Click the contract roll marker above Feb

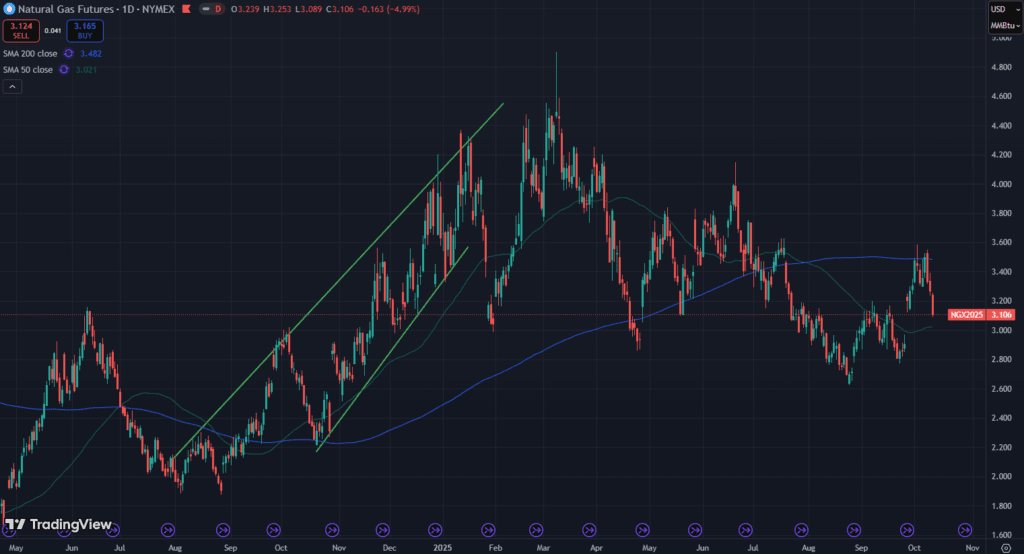(x=490, y=529)
